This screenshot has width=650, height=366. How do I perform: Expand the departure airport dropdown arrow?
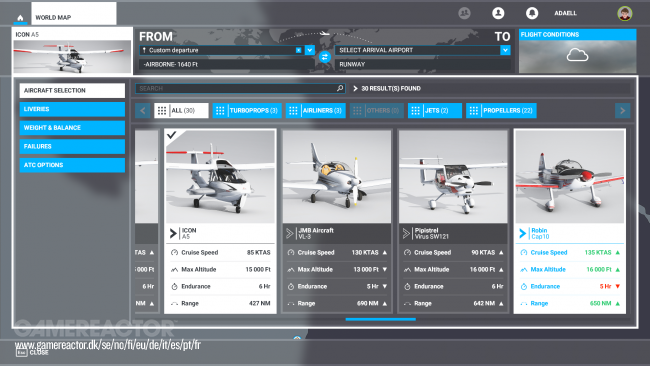[310, 50]
